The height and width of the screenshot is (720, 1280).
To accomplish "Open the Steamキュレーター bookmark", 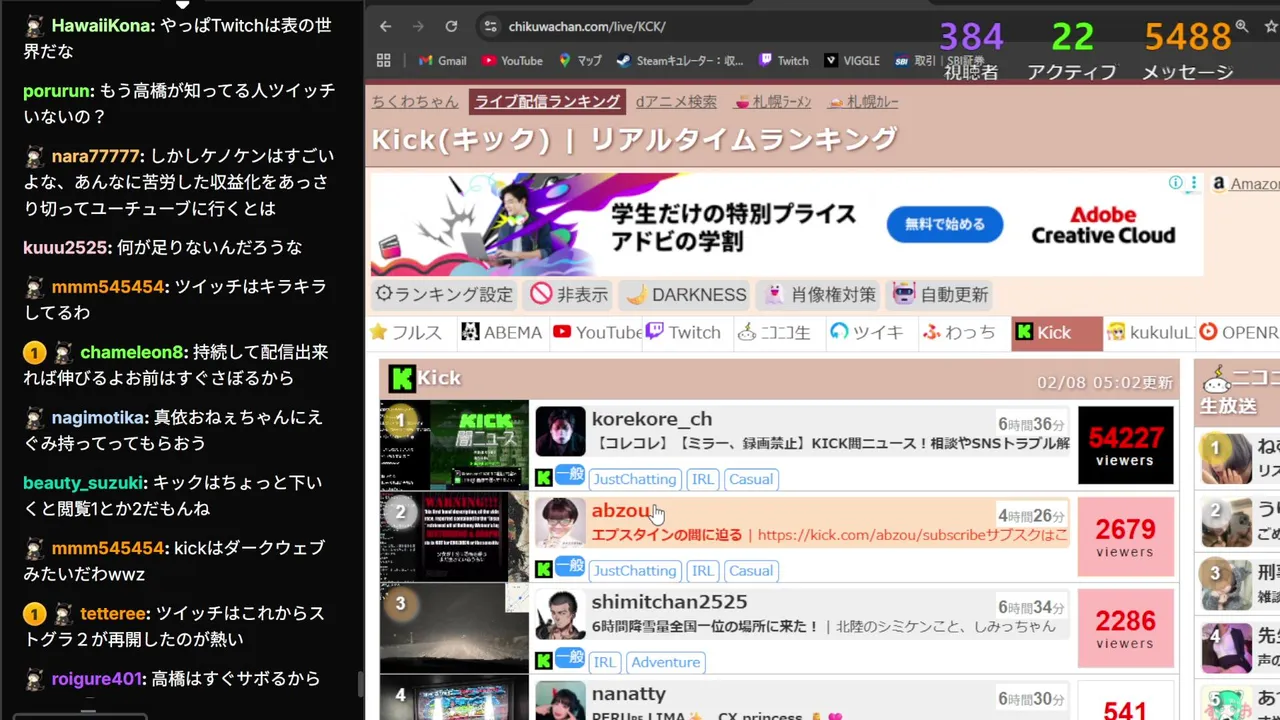I will pyautogui.click(x=680, y=60).
